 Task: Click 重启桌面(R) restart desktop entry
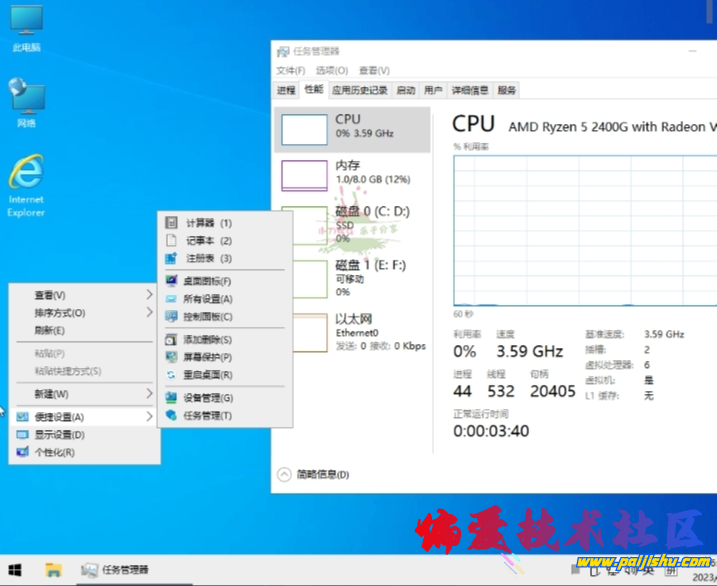pos(208,375)
